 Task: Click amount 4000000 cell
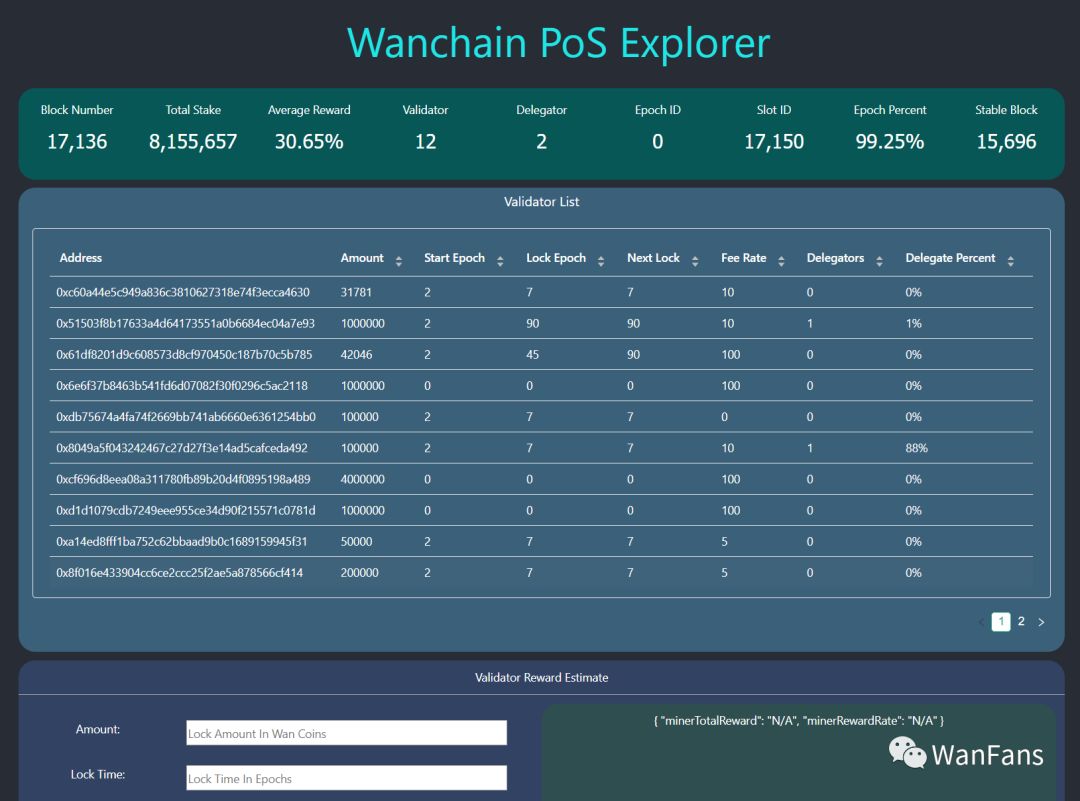(x=362, y=479)
